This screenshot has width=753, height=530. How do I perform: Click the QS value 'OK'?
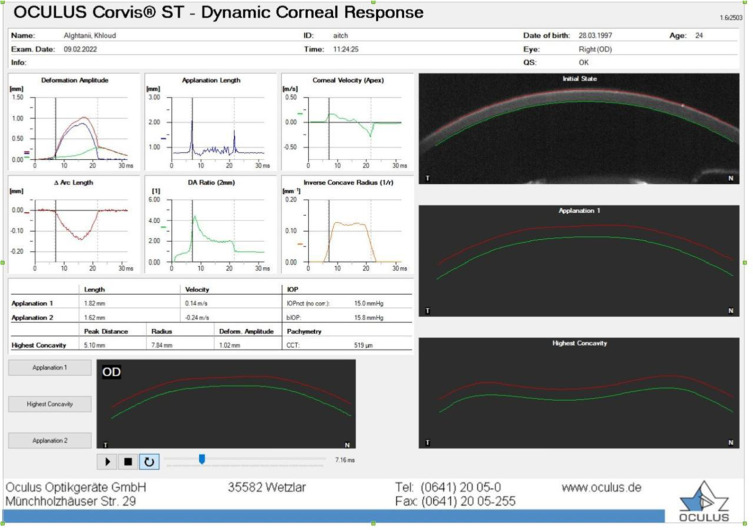(x=583, y=62)
